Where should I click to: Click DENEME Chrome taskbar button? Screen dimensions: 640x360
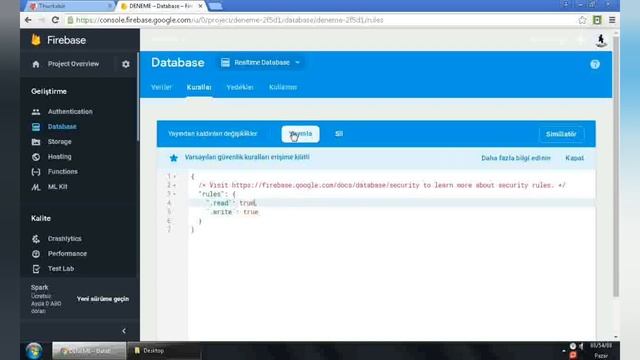pyautogui.click(x=89, y=351)
